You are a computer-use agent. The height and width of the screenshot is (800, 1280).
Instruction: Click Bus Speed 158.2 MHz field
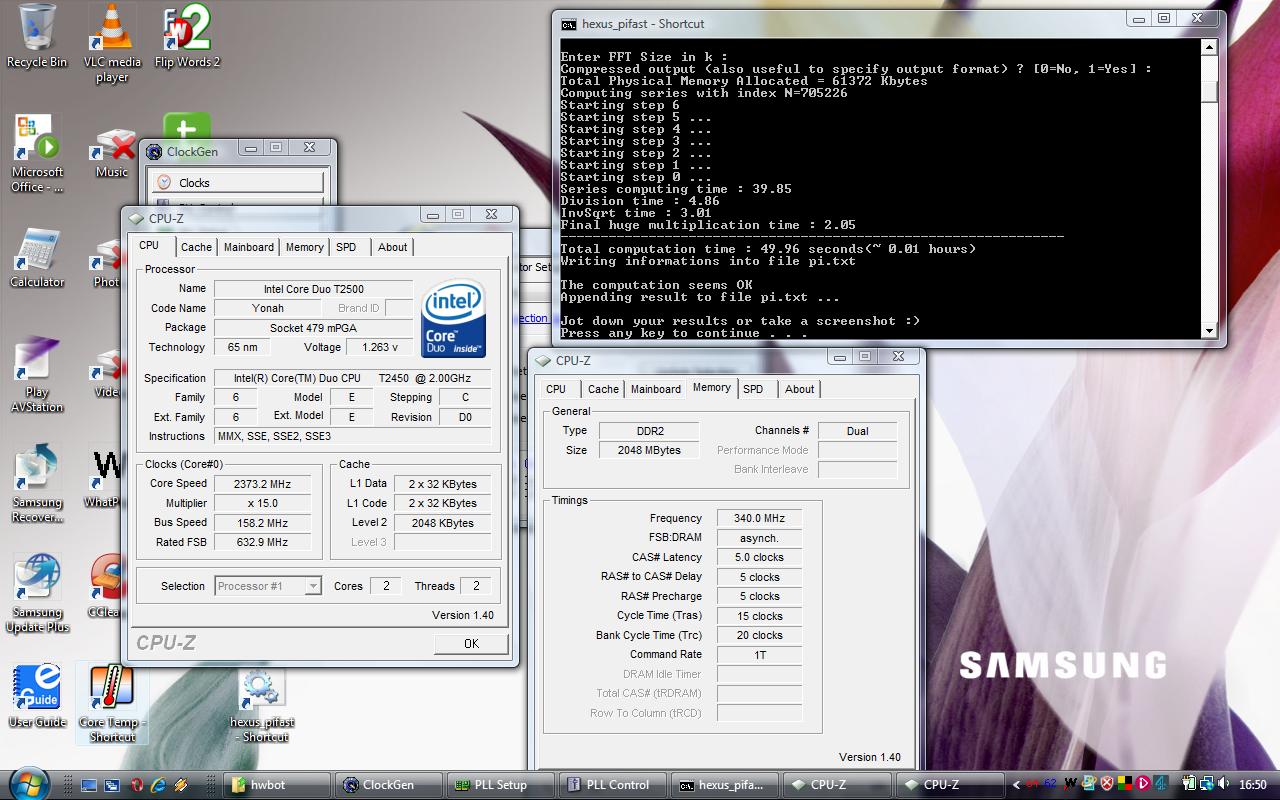pos(262,523)
